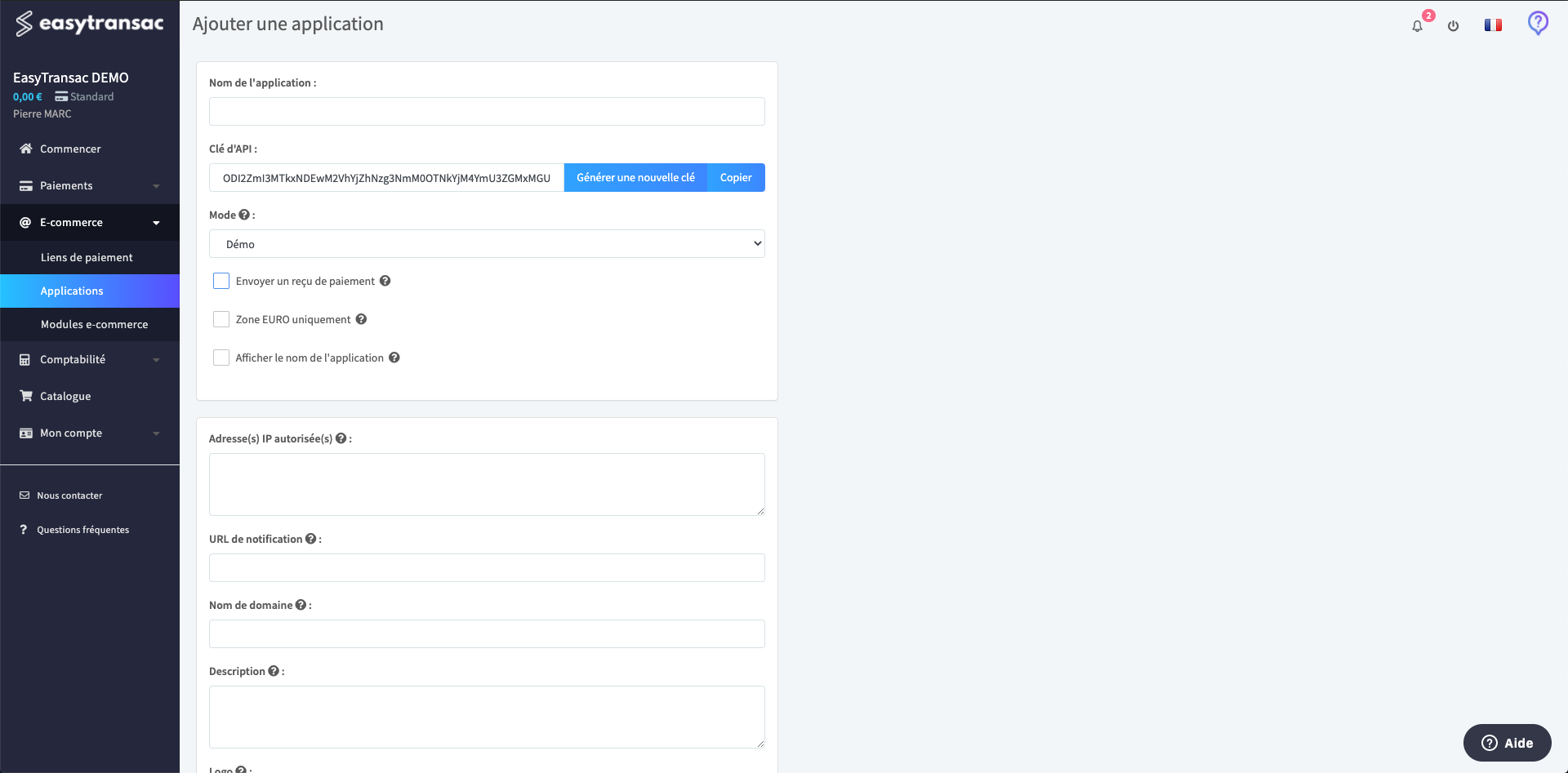This screenshot has height=773, width=1568.
Task: Click the URL de notification input
Action: [487, 567]
